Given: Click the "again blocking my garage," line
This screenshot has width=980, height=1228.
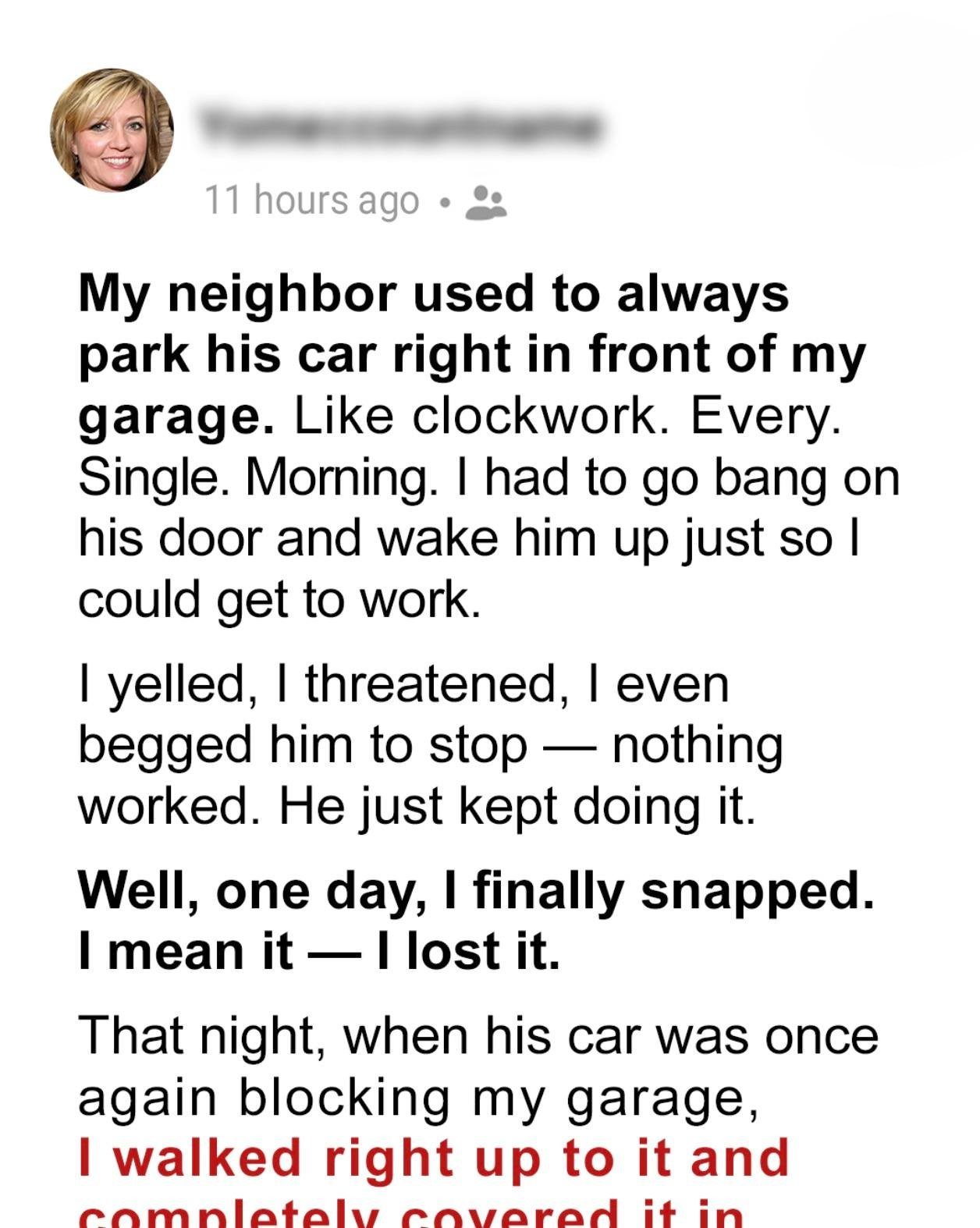Looking at the screenshot, I should pyautogui.click(x=418, y=1098).
